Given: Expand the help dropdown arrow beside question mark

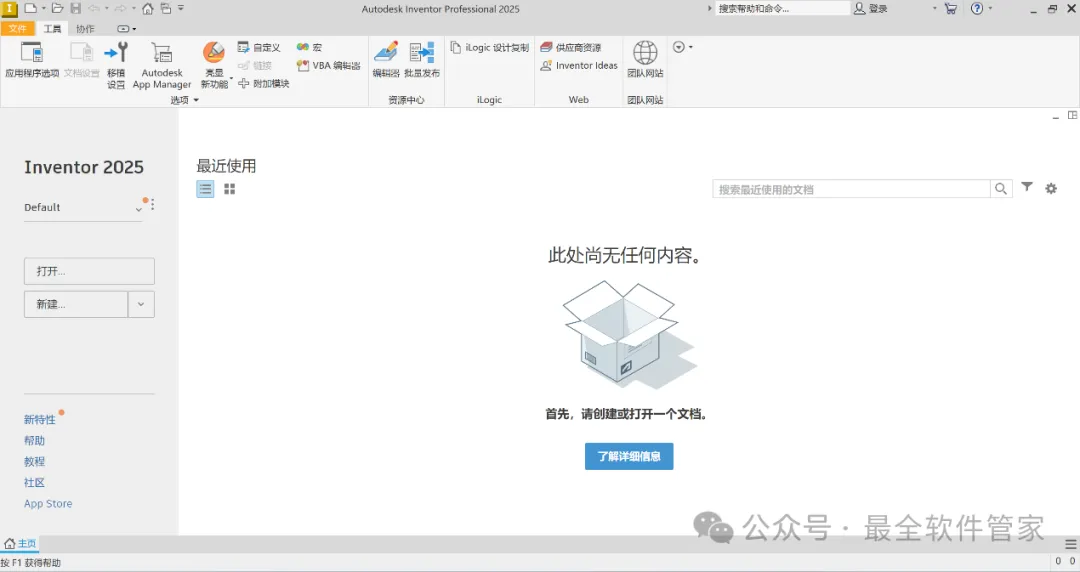Looking at the screenshot, I should point(990,8).
